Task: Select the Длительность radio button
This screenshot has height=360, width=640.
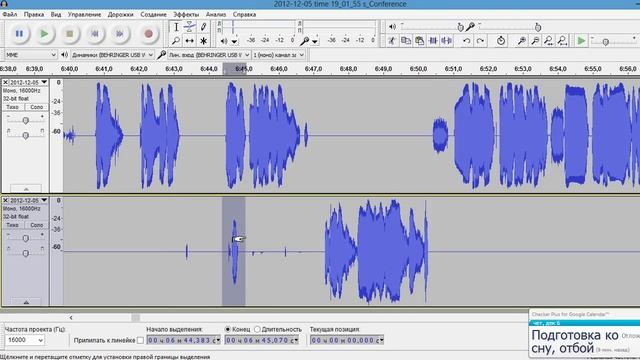Action: click(257, 329)
